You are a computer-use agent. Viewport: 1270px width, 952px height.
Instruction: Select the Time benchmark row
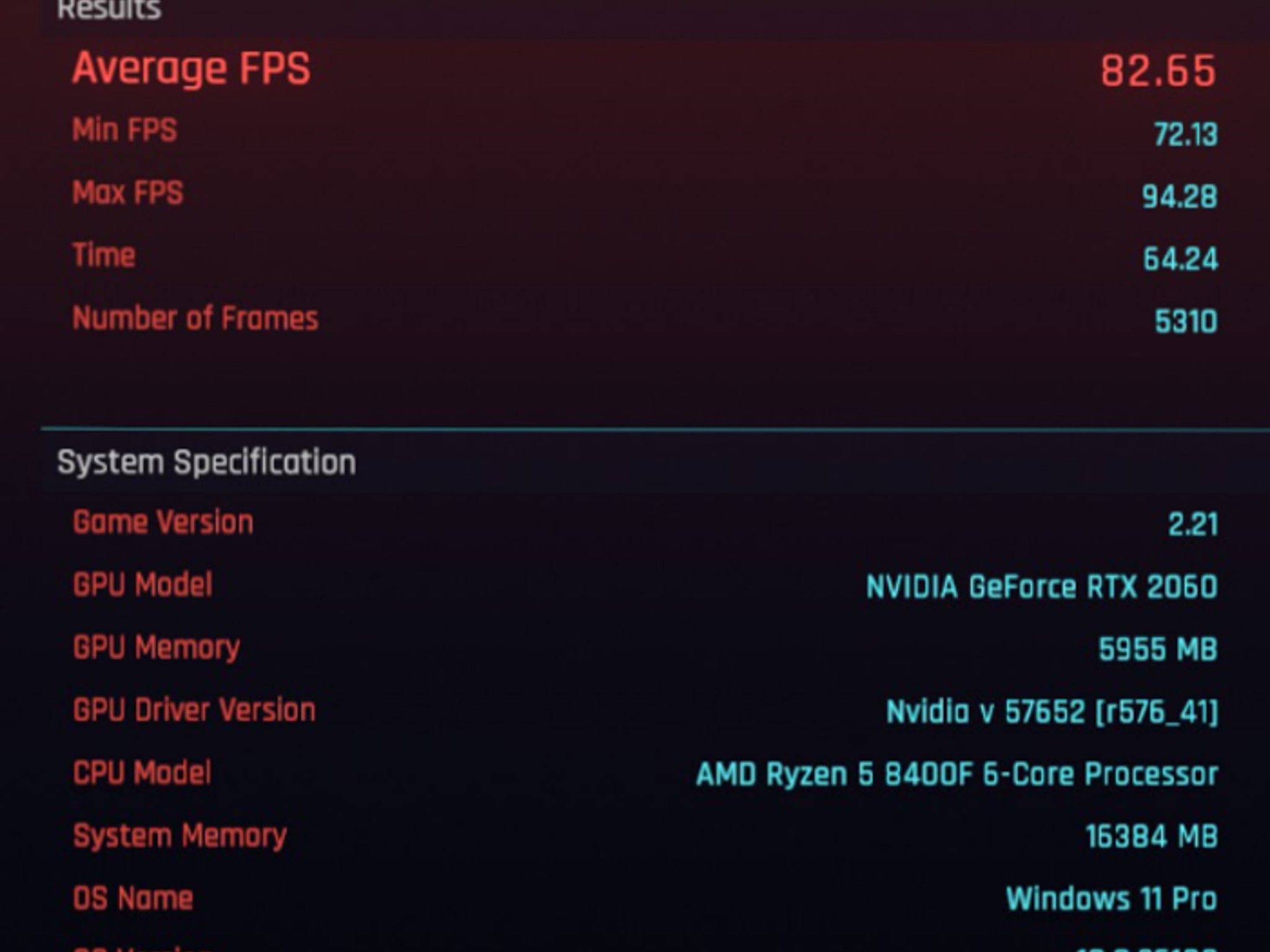(x=104, y=254)
